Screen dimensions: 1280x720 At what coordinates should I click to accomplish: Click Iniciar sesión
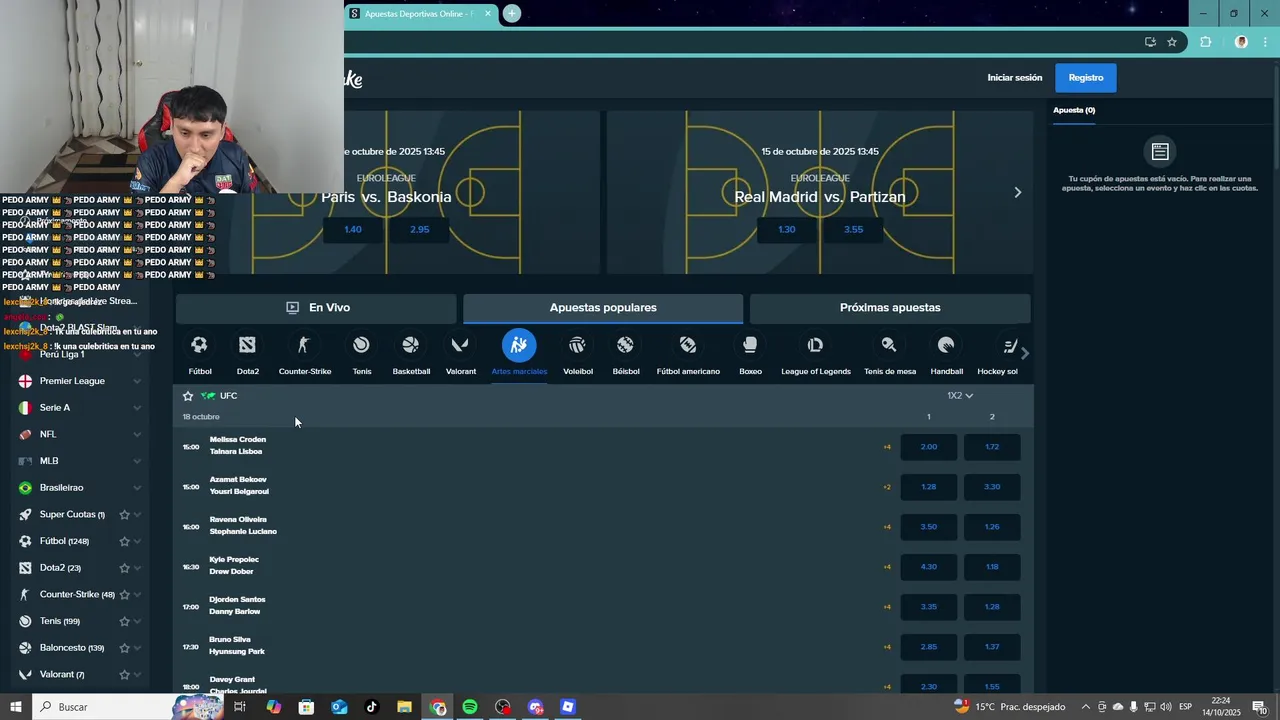(1014, 78)
